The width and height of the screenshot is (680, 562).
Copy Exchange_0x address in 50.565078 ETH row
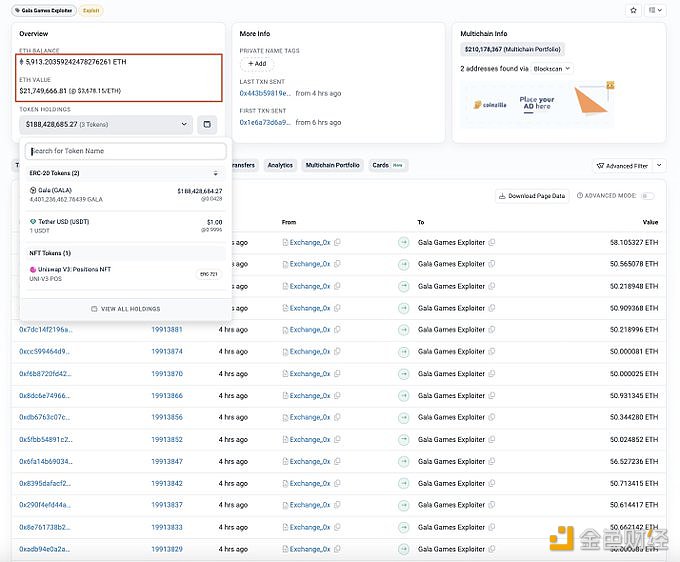point(337,264)
